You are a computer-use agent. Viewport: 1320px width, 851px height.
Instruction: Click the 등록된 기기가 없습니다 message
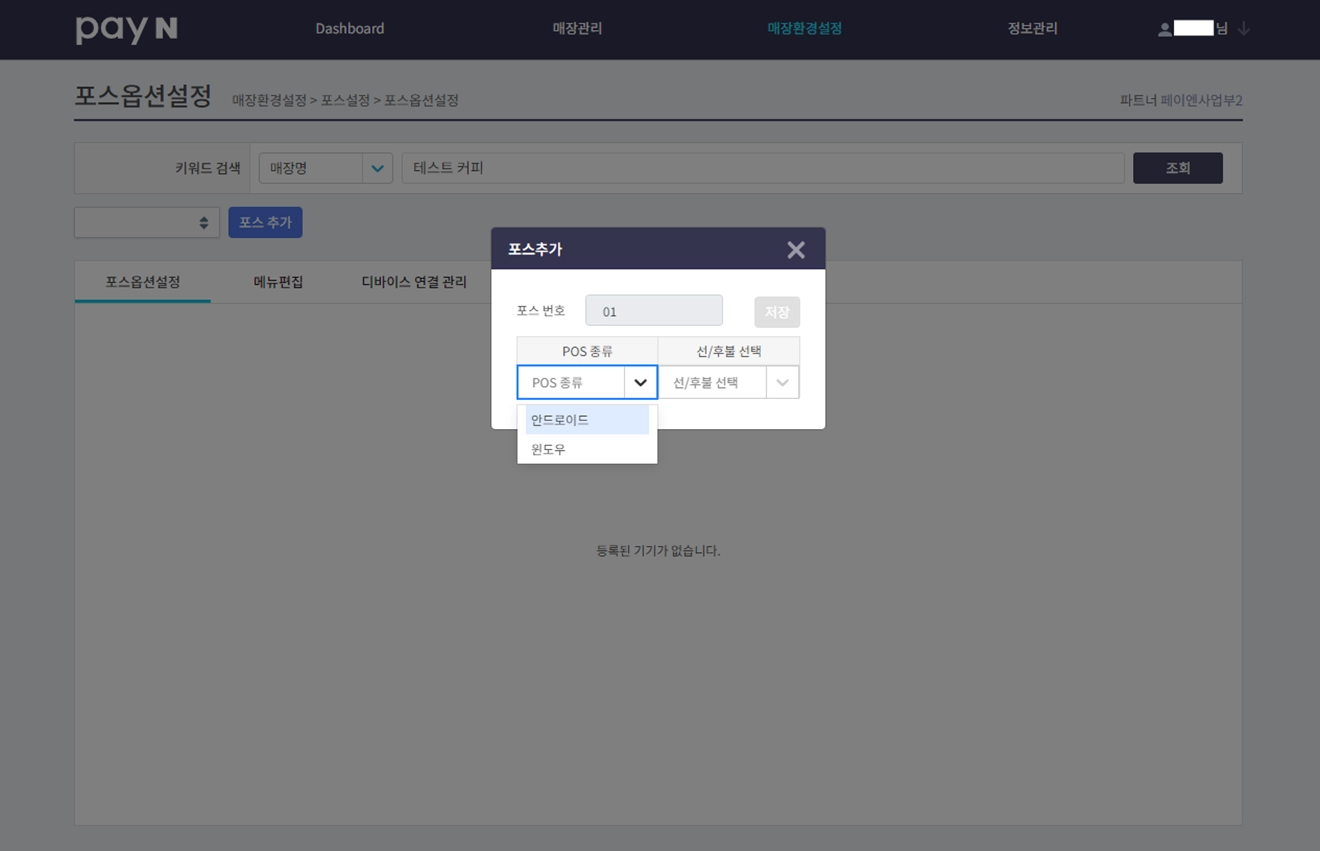[658, 551]
